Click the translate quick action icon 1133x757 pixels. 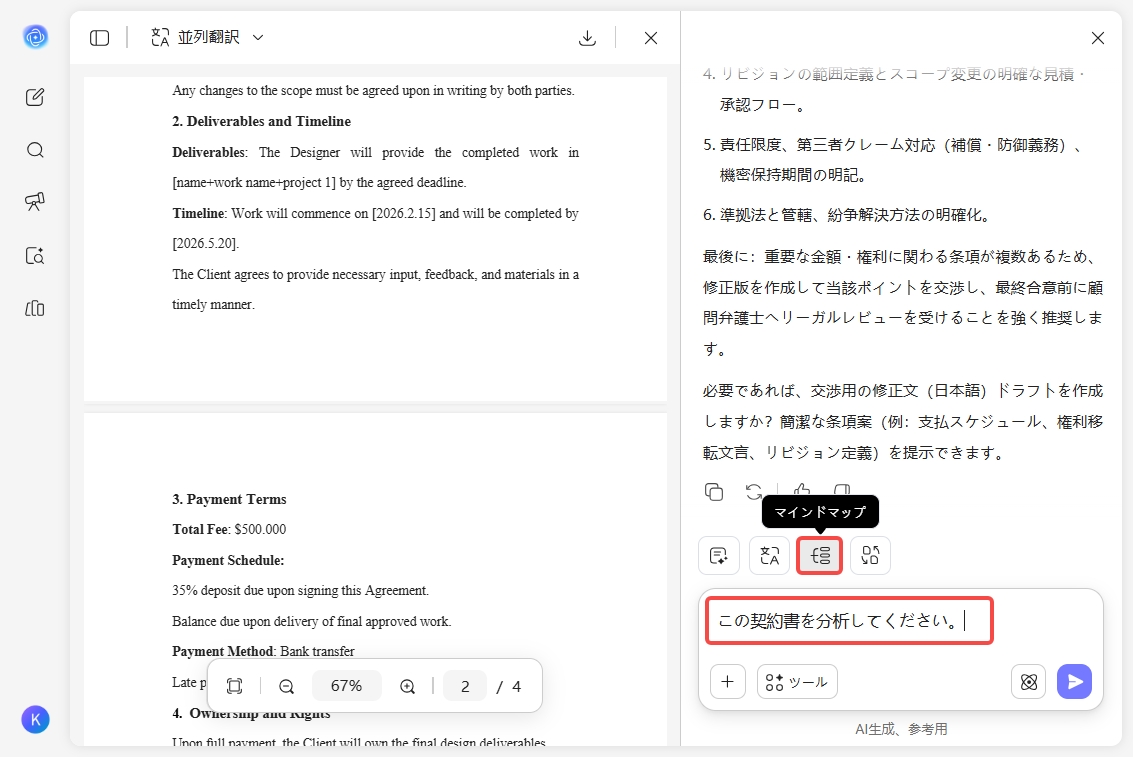pos(769,555)
